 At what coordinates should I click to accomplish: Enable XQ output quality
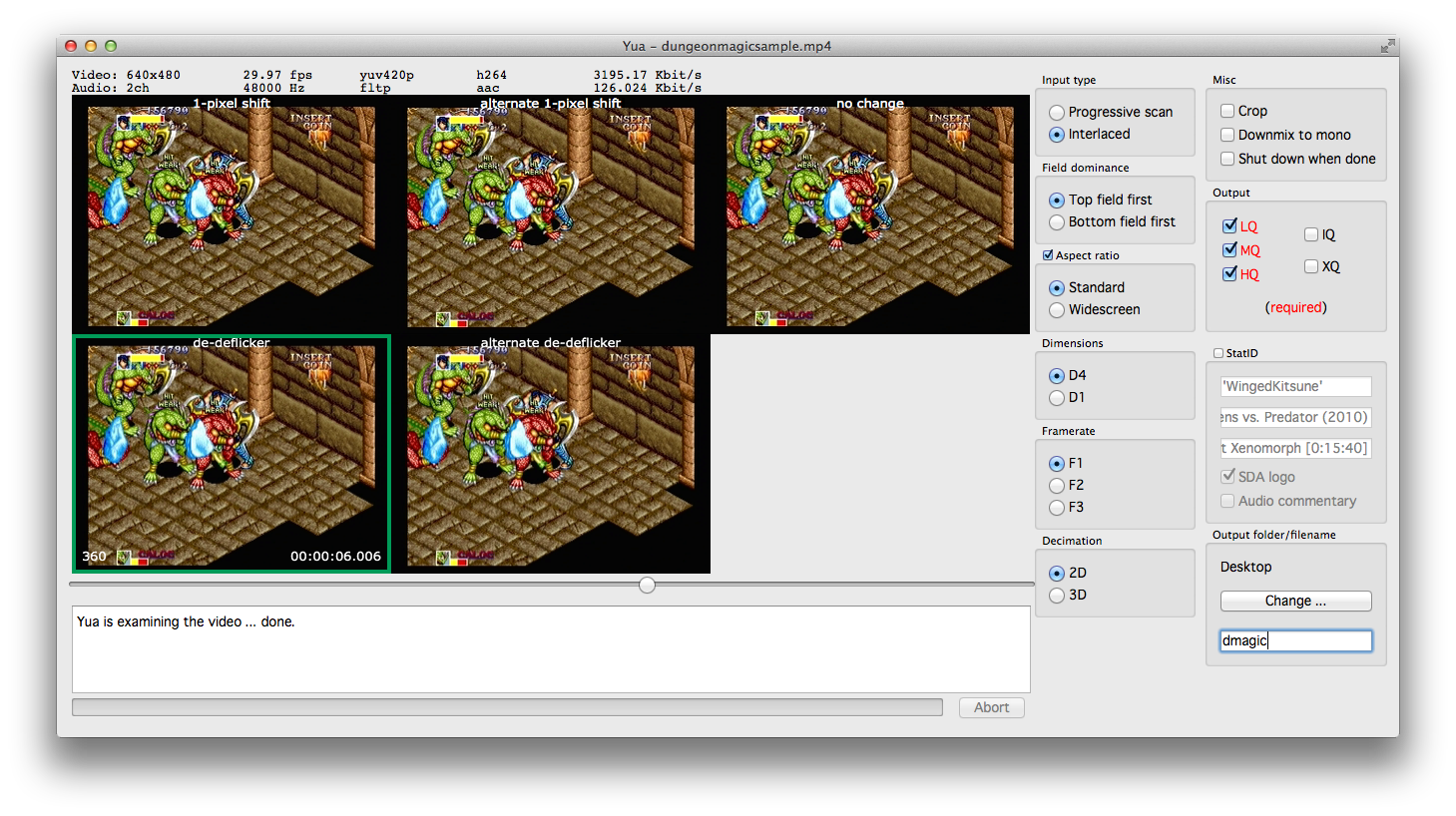pos(1311,266)
